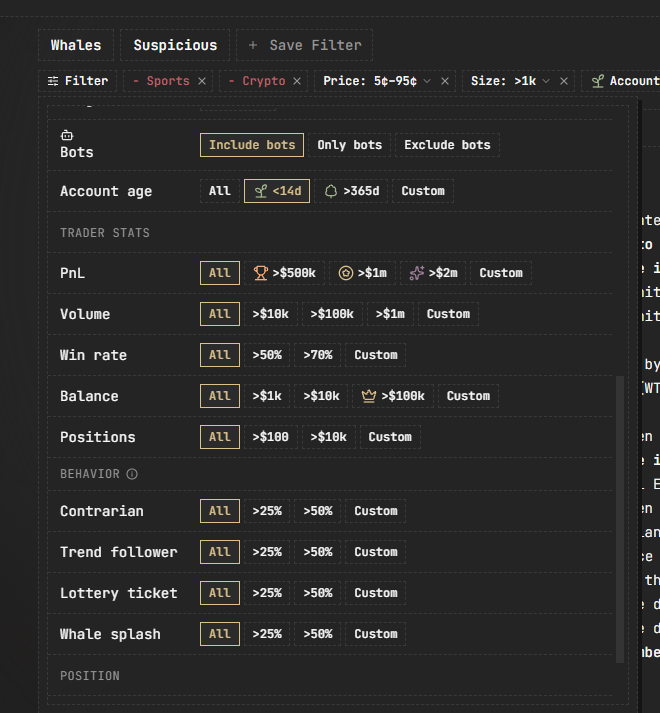Select Volume >$100k
The height and width of the screenshot is (713, 660).
[x=332, y=314]
